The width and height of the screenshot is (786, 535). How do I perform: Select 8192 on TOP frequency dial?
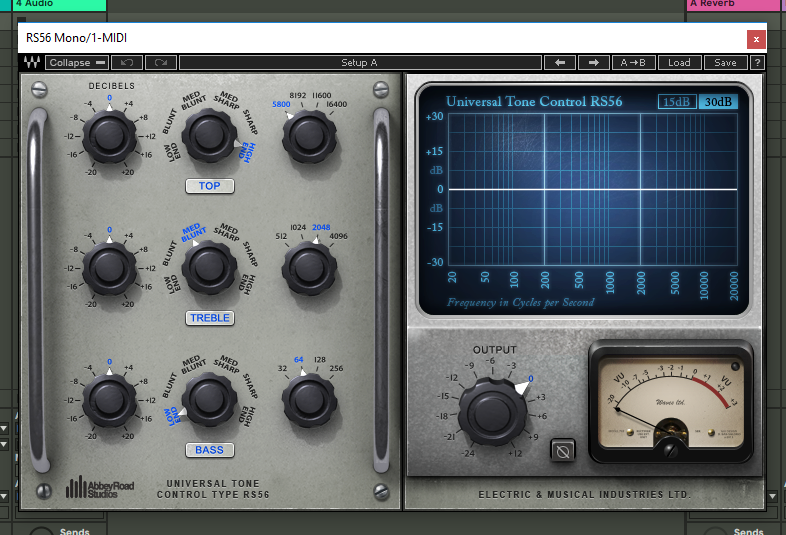point(297,95)
